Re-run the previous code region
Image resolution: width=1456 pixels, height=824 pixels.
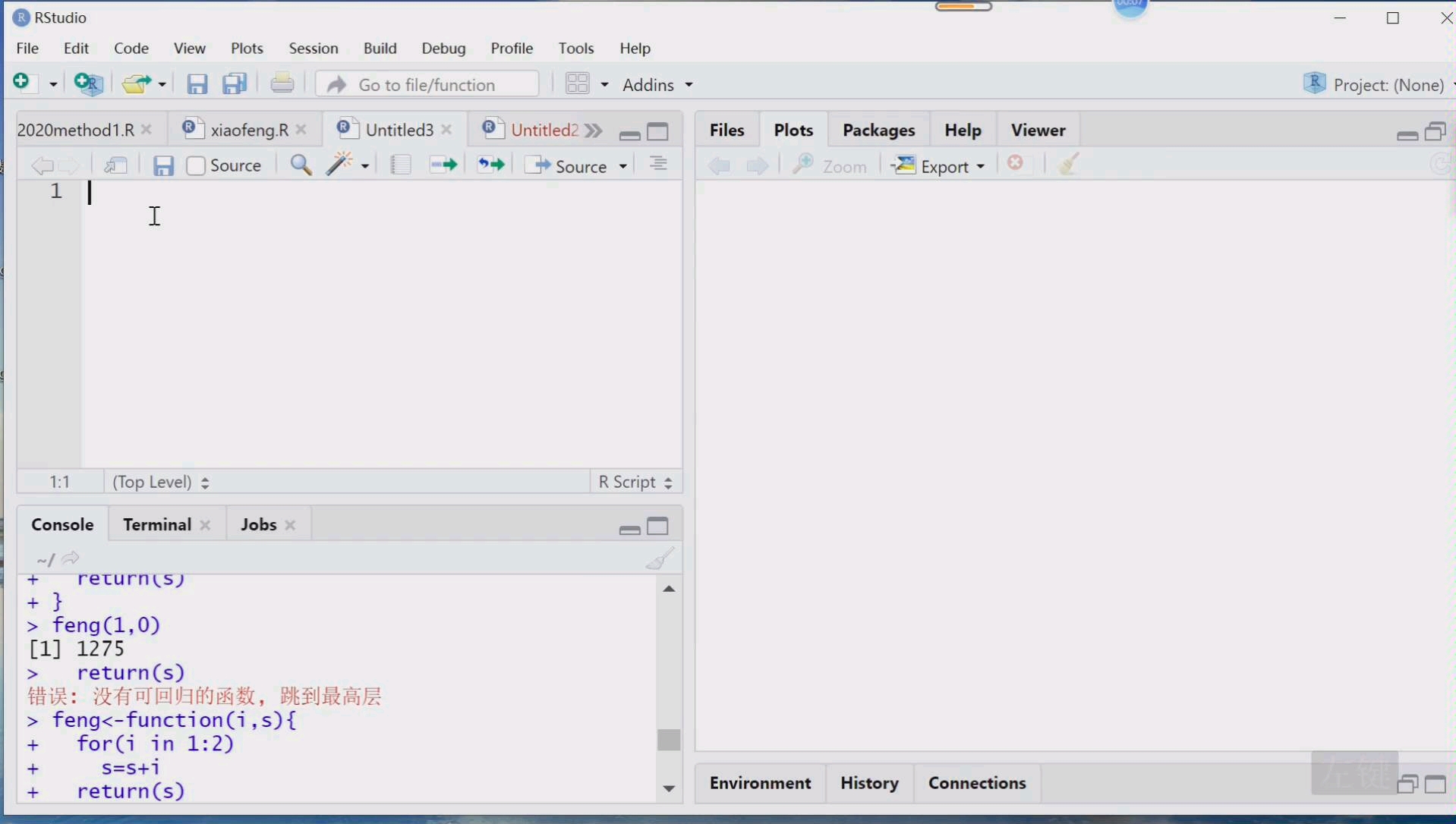point(491,165)
